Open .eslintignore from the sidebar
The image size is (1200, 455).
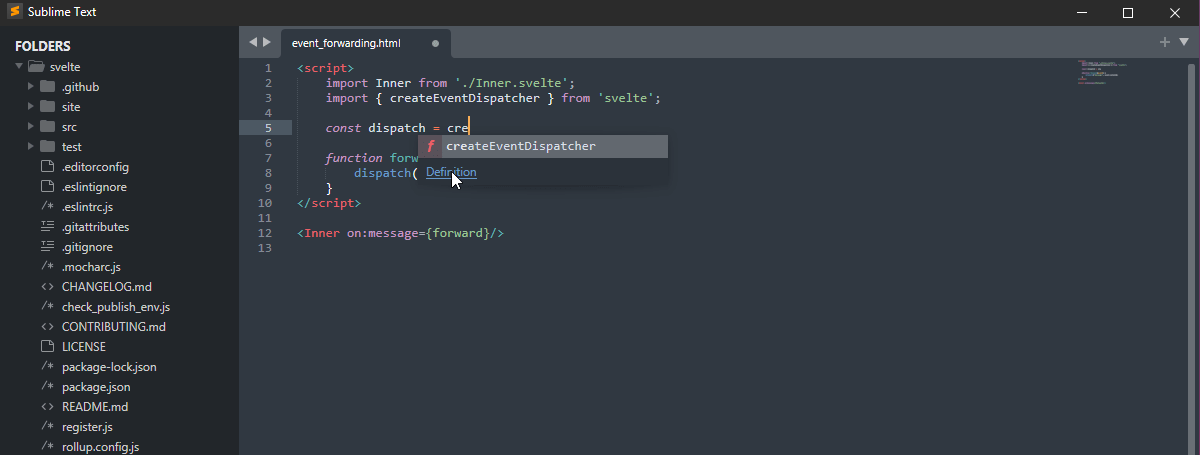[94, 187]
